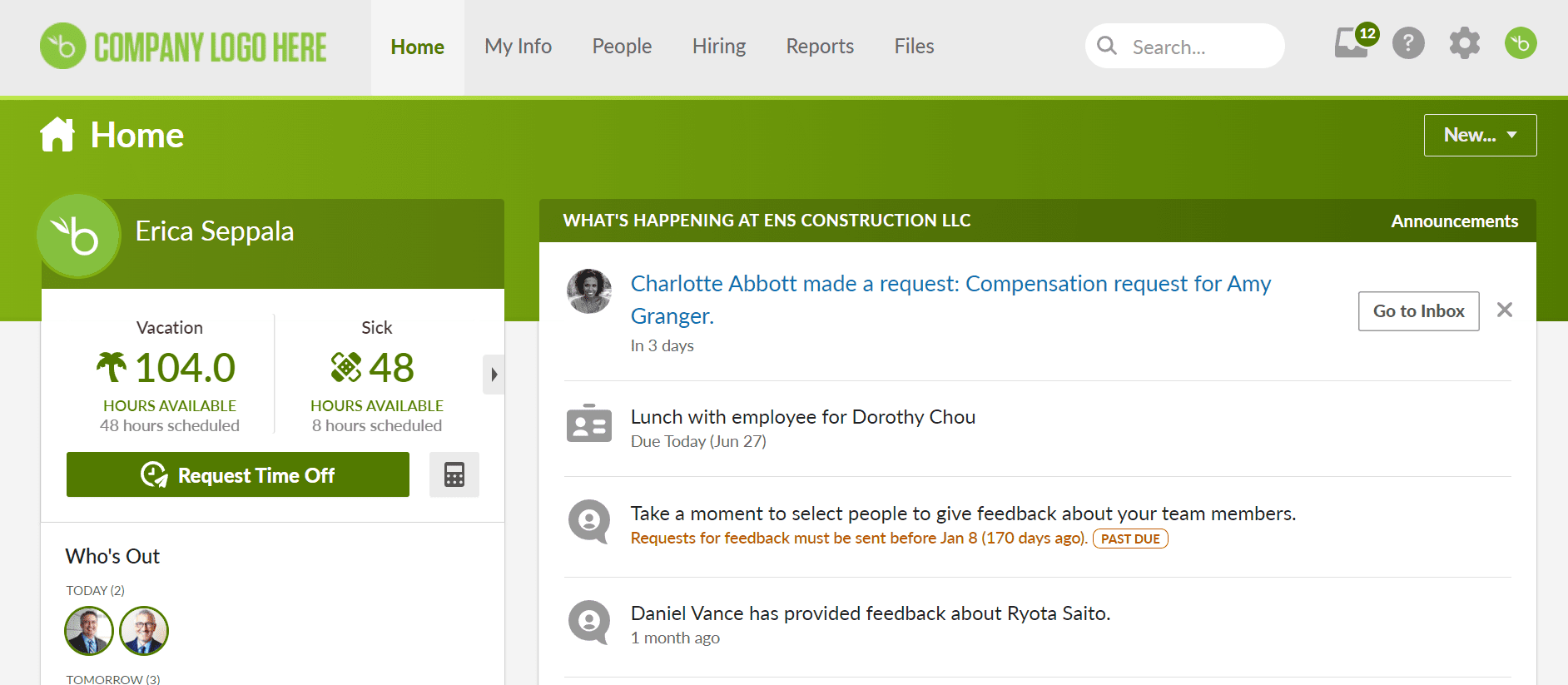
Task: Switch to the My Info tab
Action: tap(518, 47)
